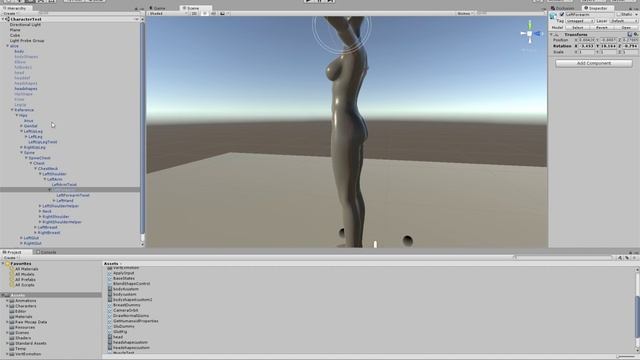Expand the LeftHand node
The height and width of the screenshot is (360, 640).
[x=54, y=201]
